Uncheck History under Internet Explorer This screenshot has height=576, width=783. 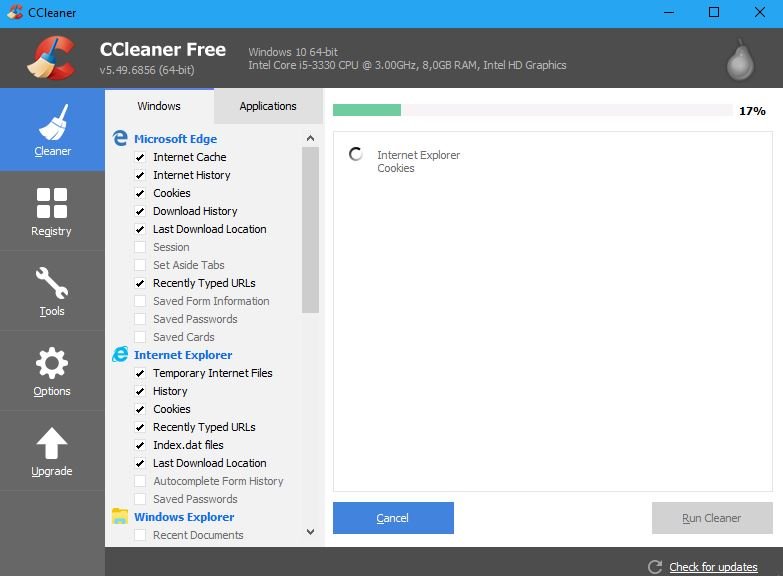(140, 391)
